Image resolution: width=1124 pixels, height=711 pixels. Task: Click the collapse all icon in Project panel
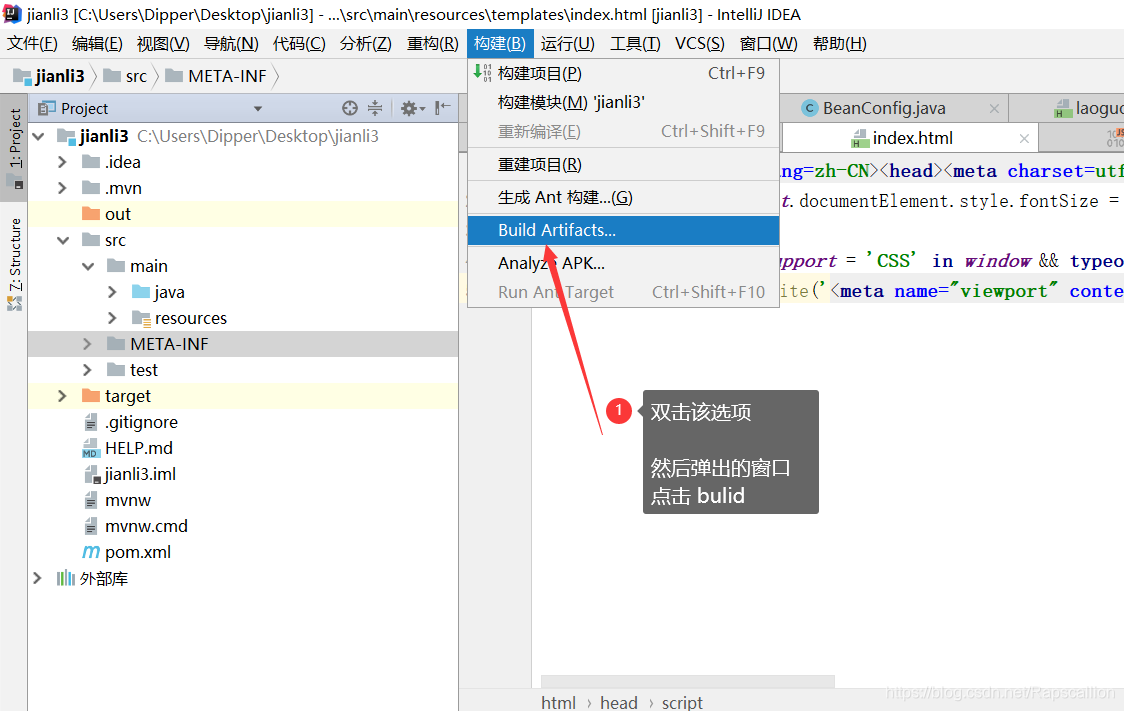(375, 108)
